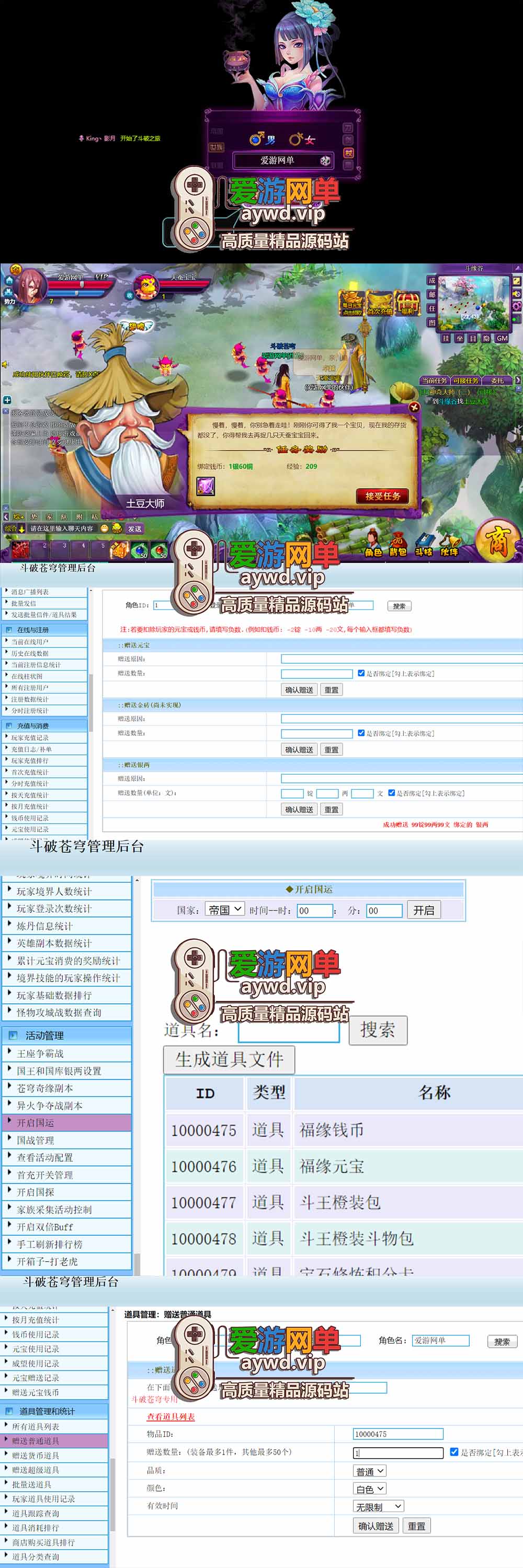Open 当前在线用户 in the sidebar

(x=44, y=641)
